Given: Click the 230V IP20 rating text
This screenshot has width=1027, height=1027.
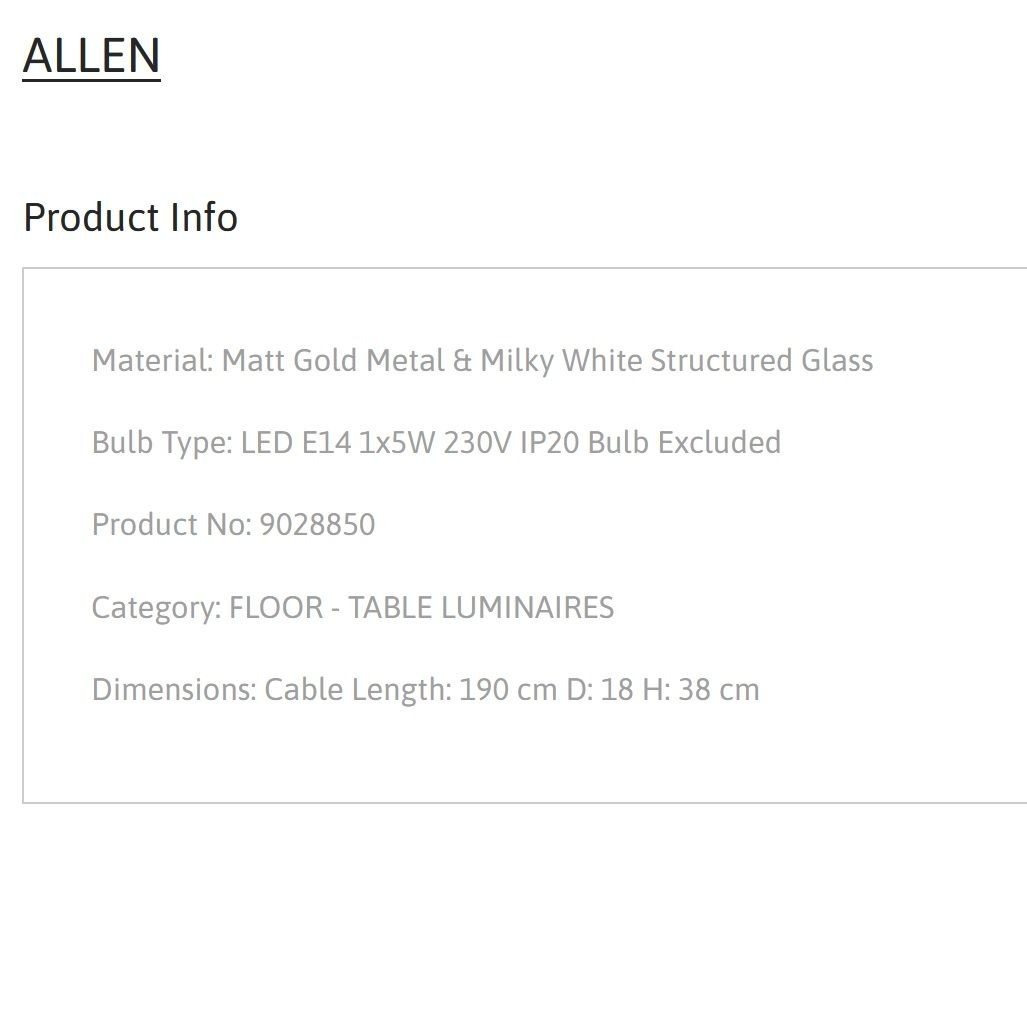Looking at the screenshot, I should click(x=511, y=443).
